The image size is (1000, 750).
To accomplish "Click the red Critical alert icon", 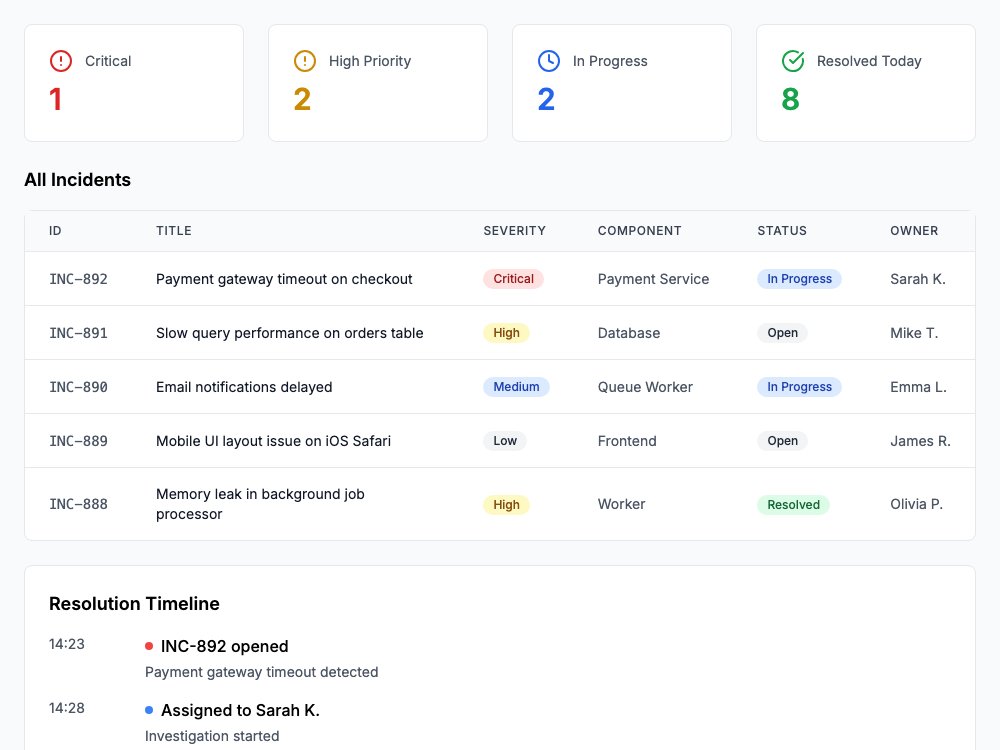I will [61, 61].
